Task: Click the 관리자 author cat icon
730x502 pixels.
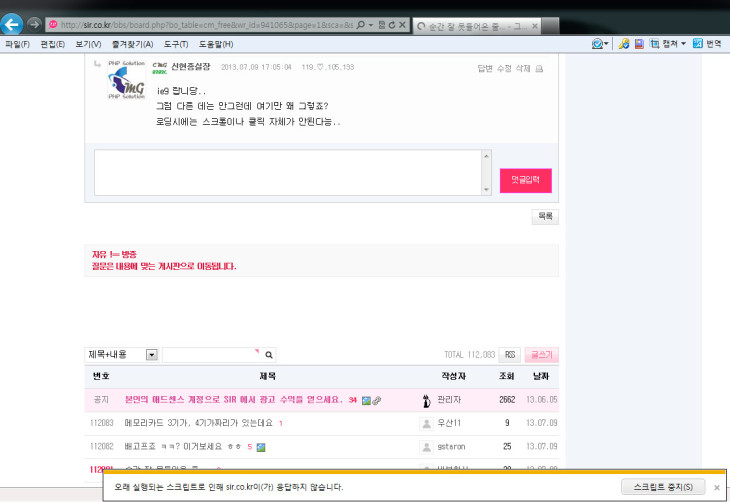Action: tap(426, 400)
